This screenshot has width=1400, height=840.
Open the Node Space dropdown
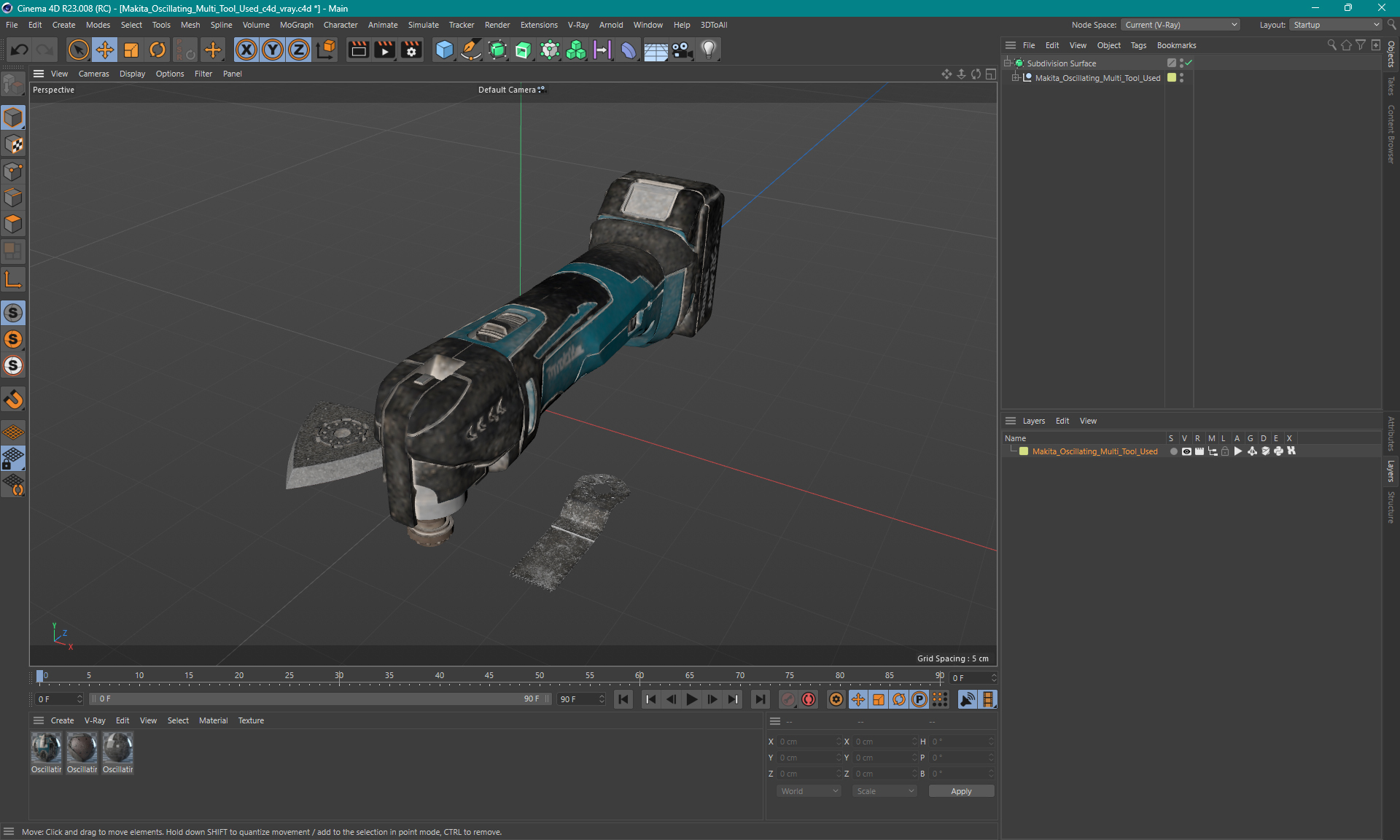tap(1180, 25)
